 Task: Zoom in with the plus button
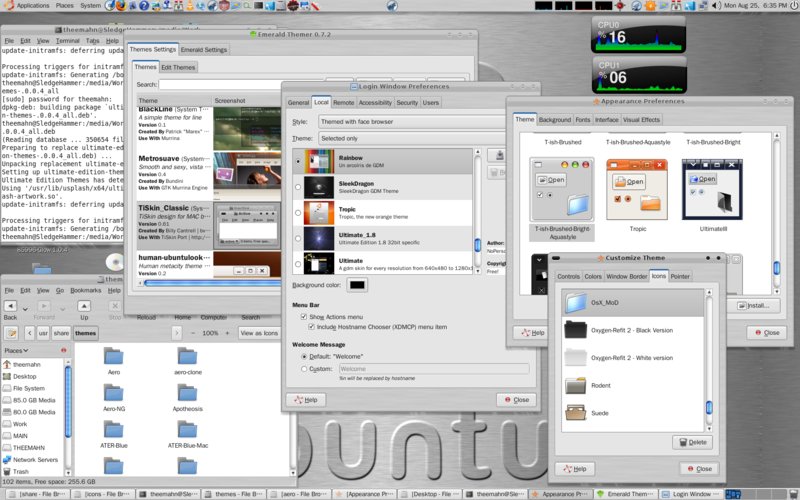point(228,333)
